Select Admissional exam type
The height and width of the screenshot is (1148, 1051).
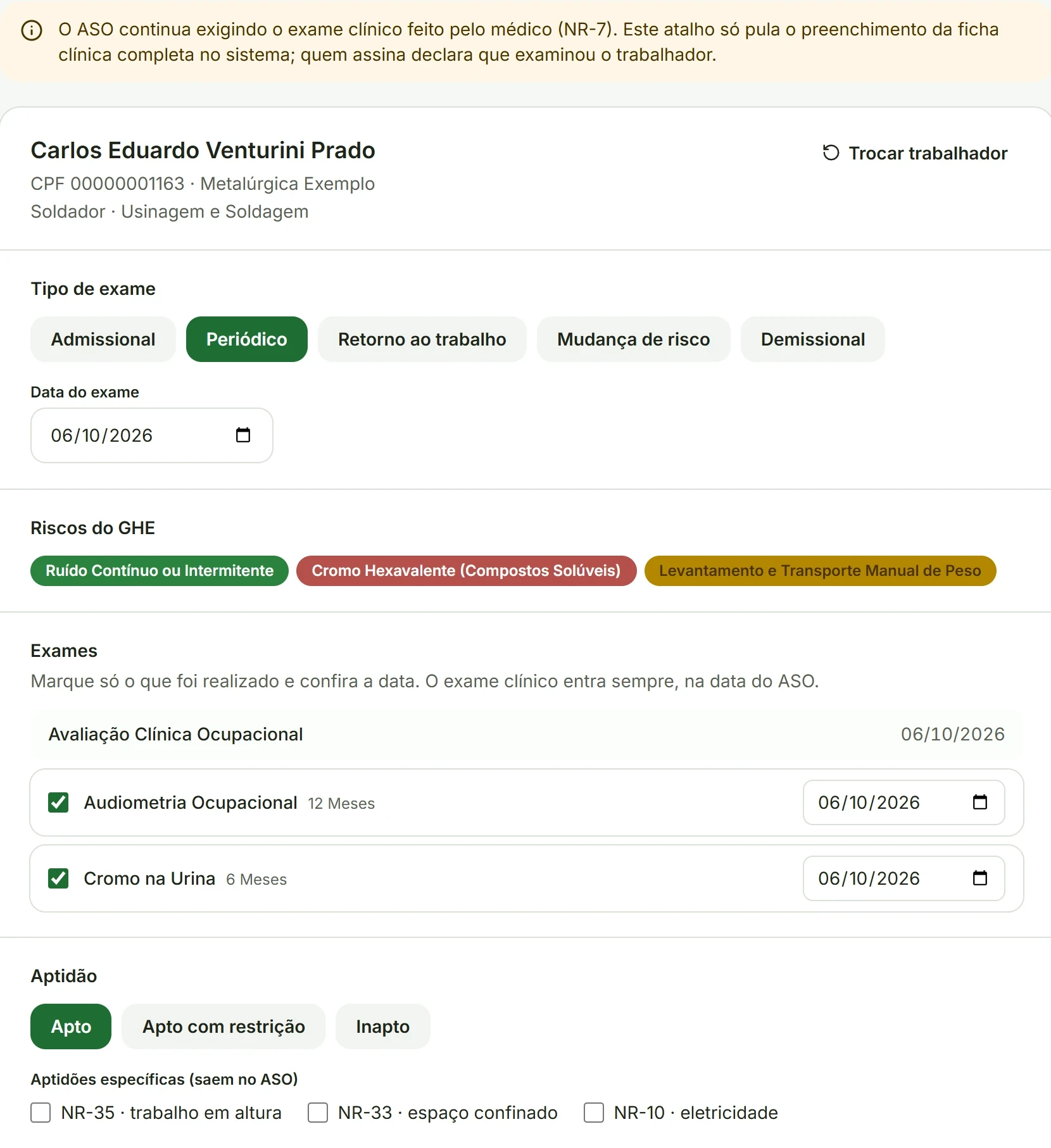(103, 339)
